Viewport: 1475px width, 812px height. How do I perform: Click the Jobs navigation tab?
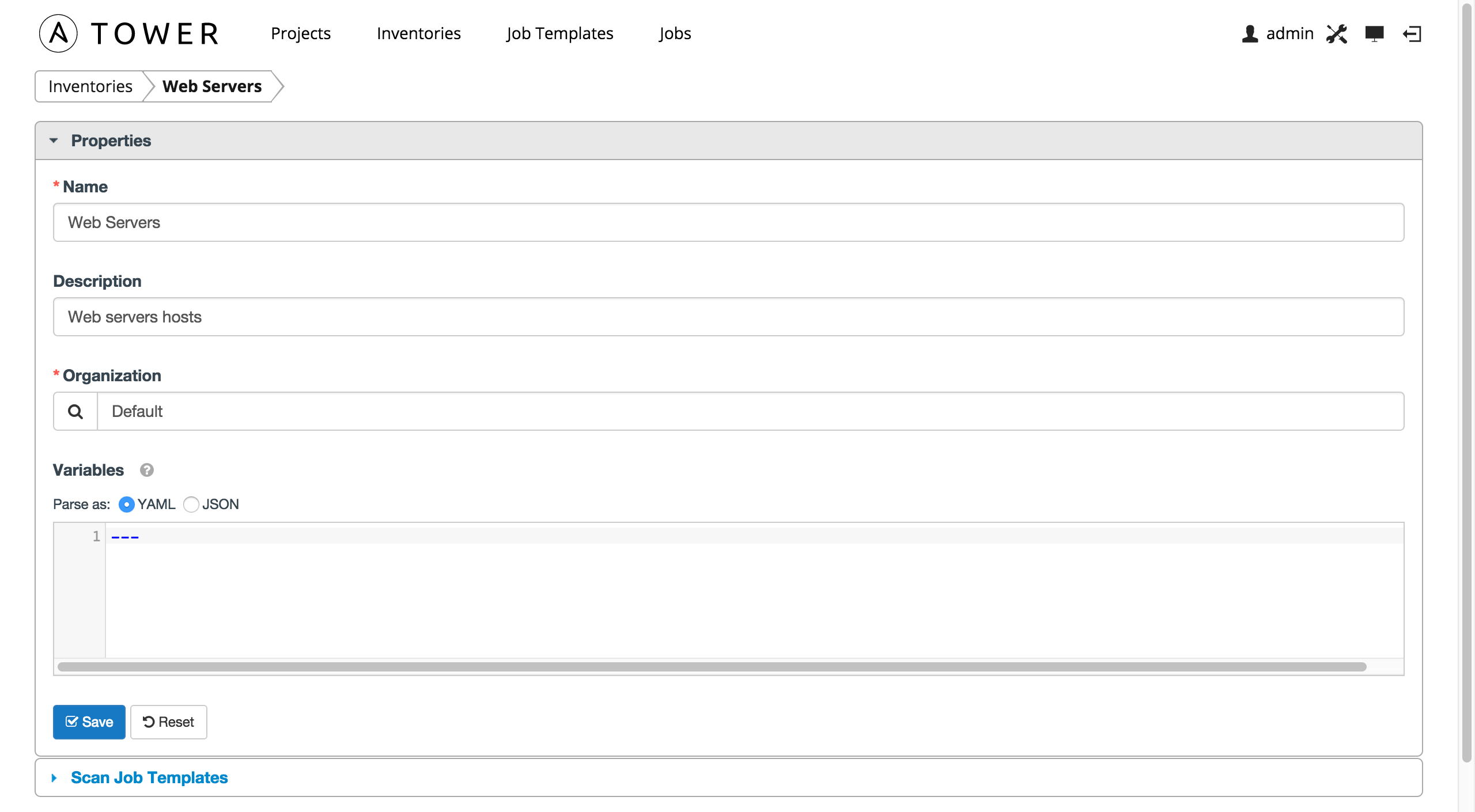[675, 33]
